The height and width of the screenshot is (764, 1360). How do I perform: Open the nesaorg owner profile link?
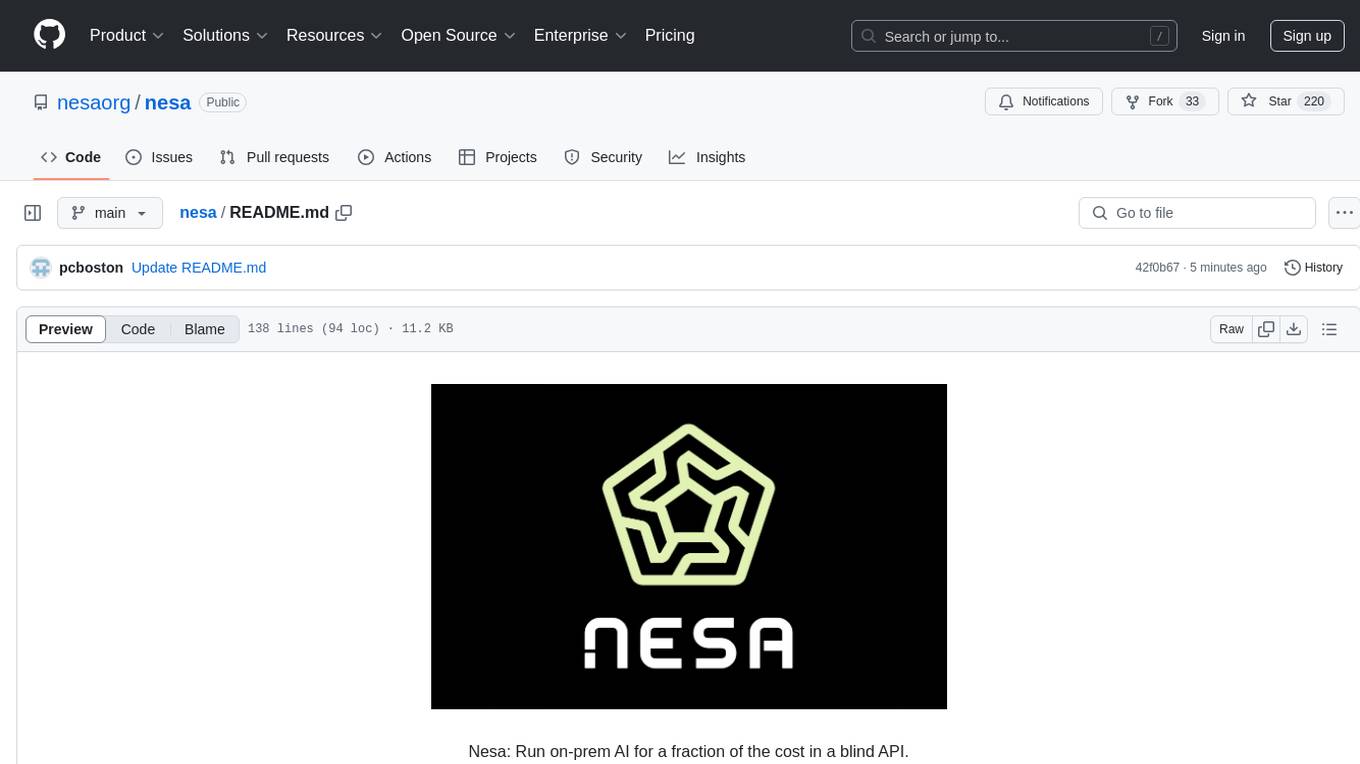coord(94,102)
